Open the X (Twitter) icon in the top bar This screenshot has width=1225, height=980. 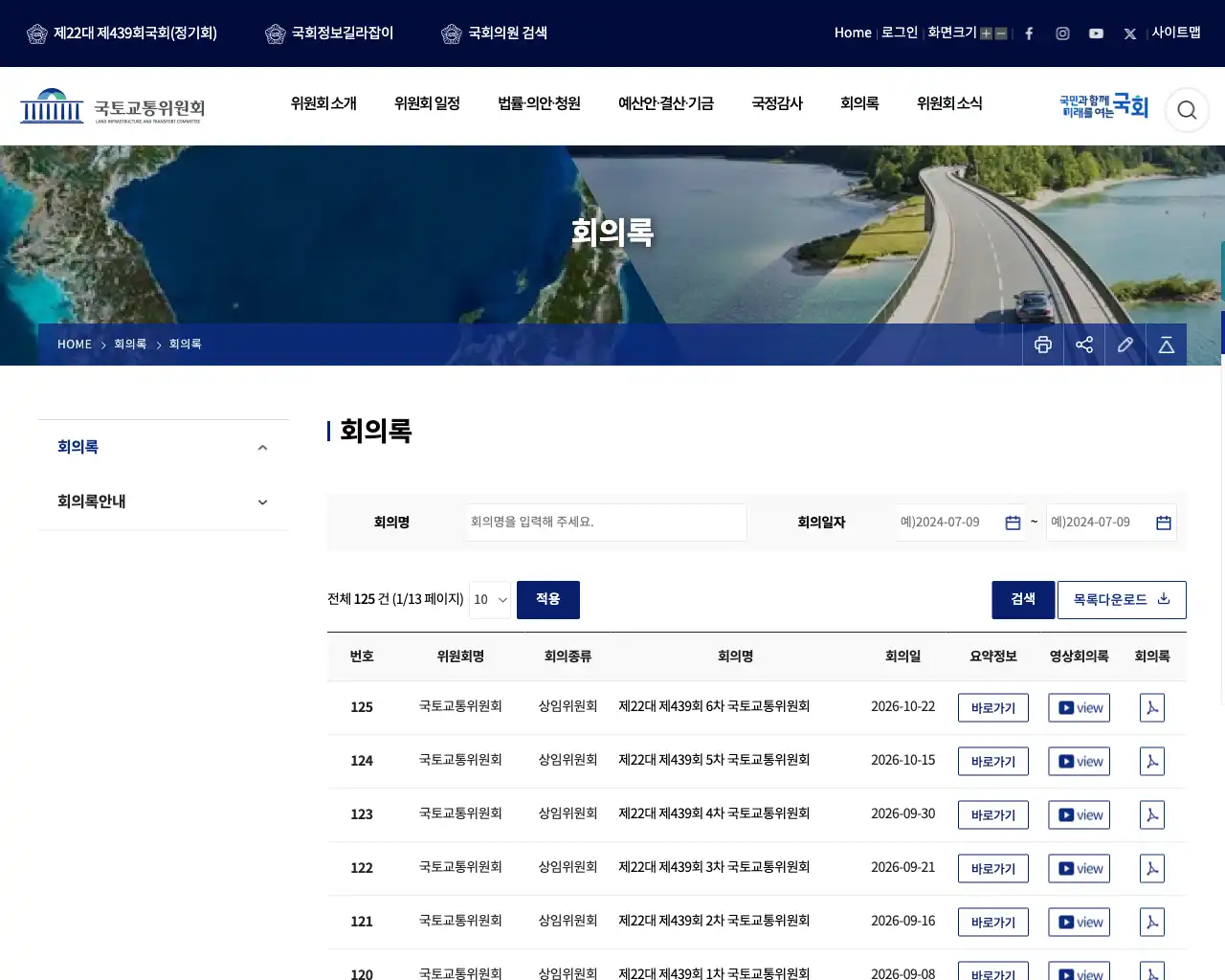tap(1130, 33)
